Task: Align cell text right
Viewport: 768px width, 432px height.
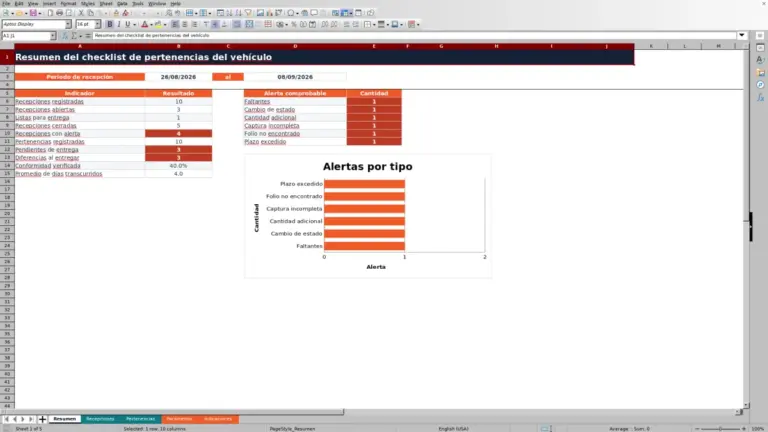Action: coord(194,24)
